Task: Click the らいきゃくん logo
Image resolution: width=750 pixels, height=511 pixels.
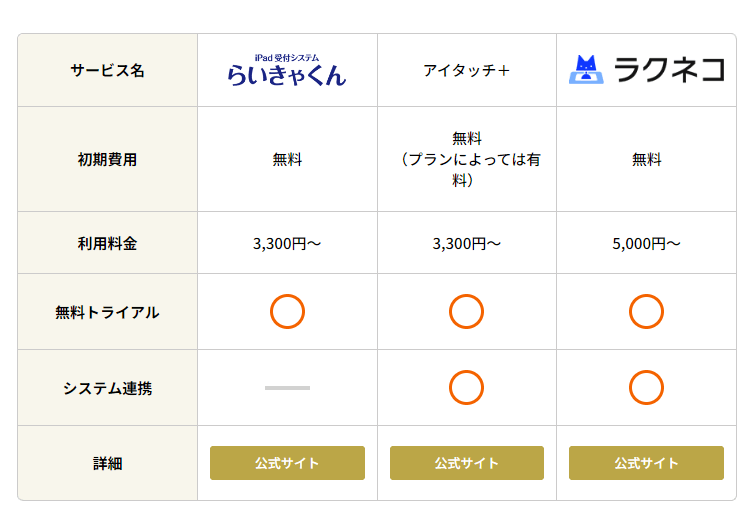Action: [287, 70]
